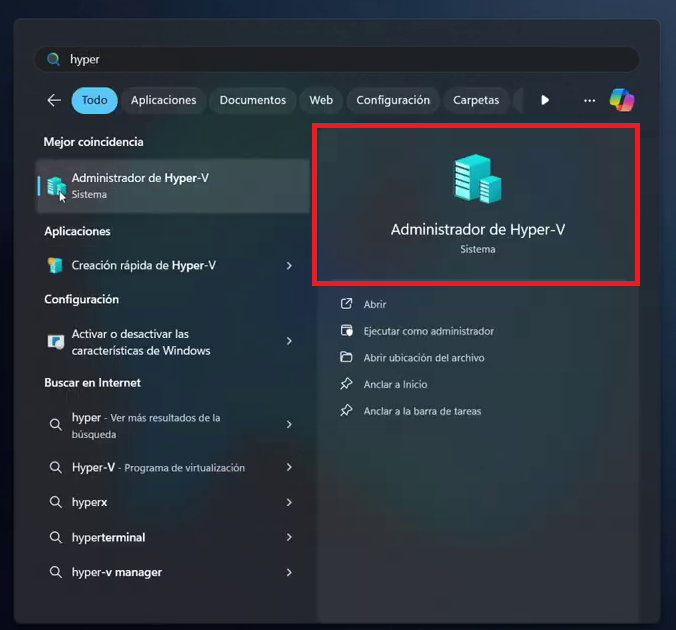The height and width of the screenshot is (630, 676).
Task: Expand chevron for Hyper-V Programa de virtualización
Action: [x=289, y=467]
